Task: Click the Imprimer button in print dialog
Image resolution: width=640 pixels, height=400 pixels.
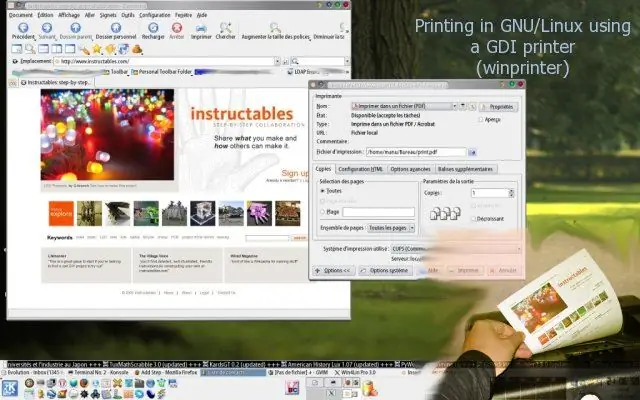Action: click(465, 271)
